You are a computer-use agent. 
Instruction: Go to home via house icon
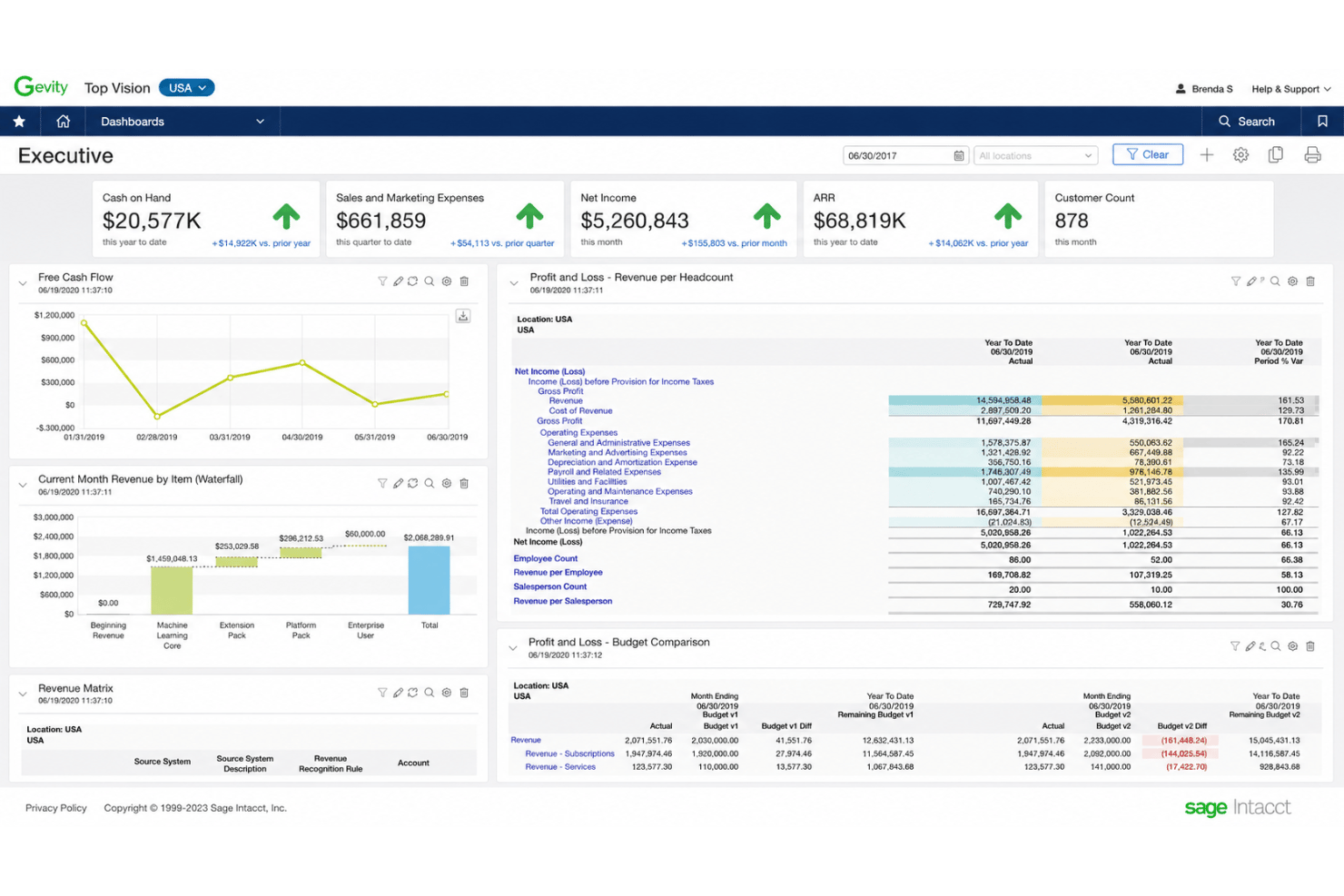coord(63,121)
